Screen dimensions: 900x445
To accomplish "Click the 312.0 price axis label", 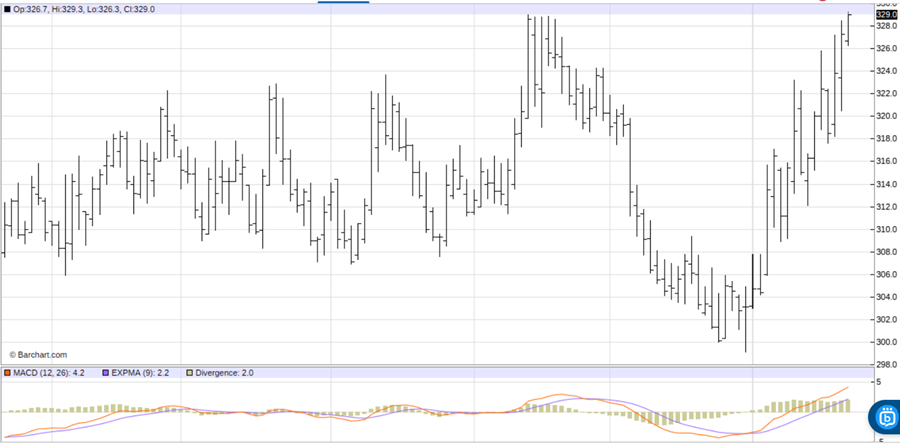I will click(886, 207).
